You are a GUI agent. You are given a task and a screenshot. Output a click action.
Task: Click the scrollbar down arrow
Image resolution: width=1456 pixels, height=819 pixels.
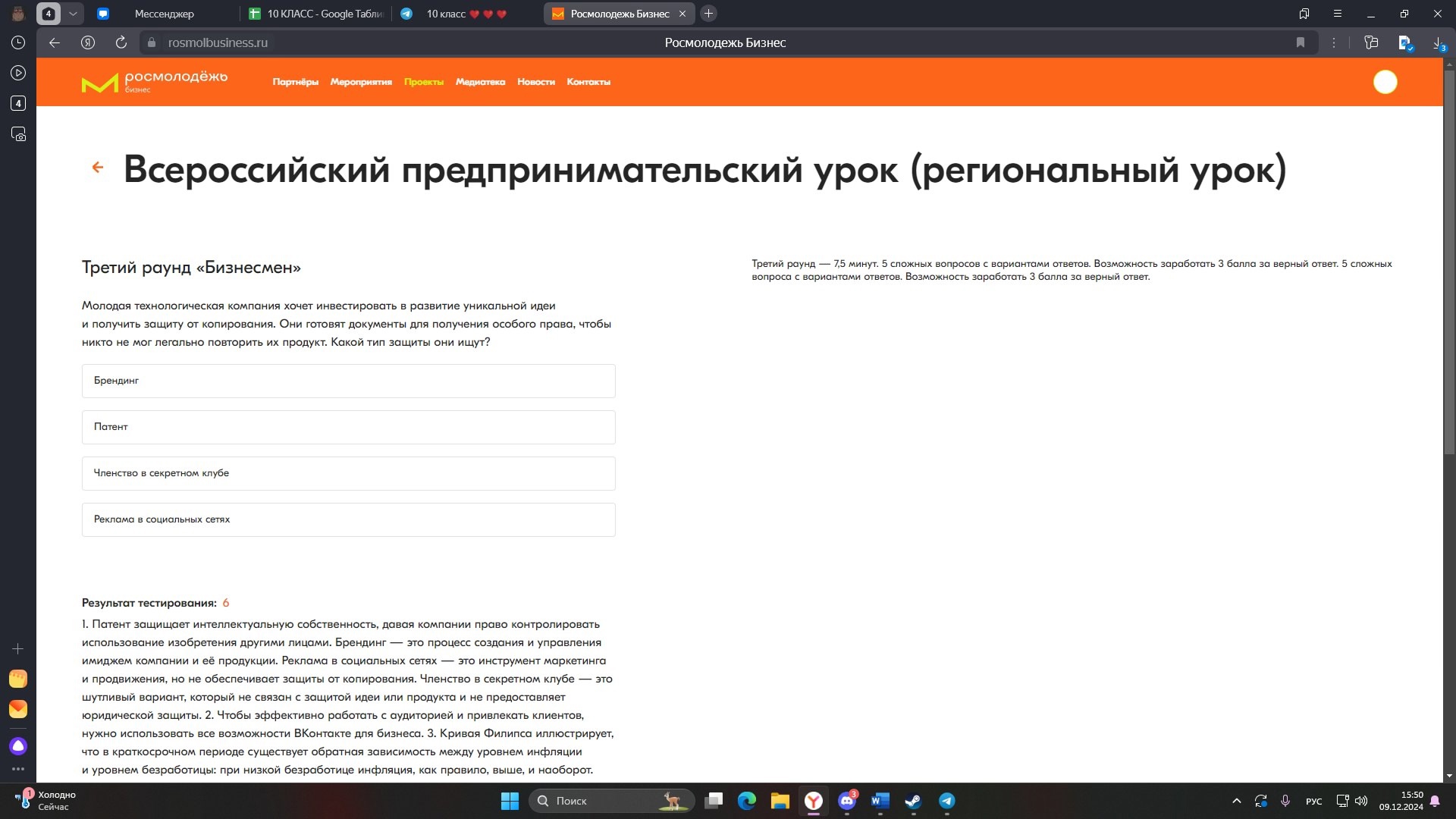pos(1449,776)
